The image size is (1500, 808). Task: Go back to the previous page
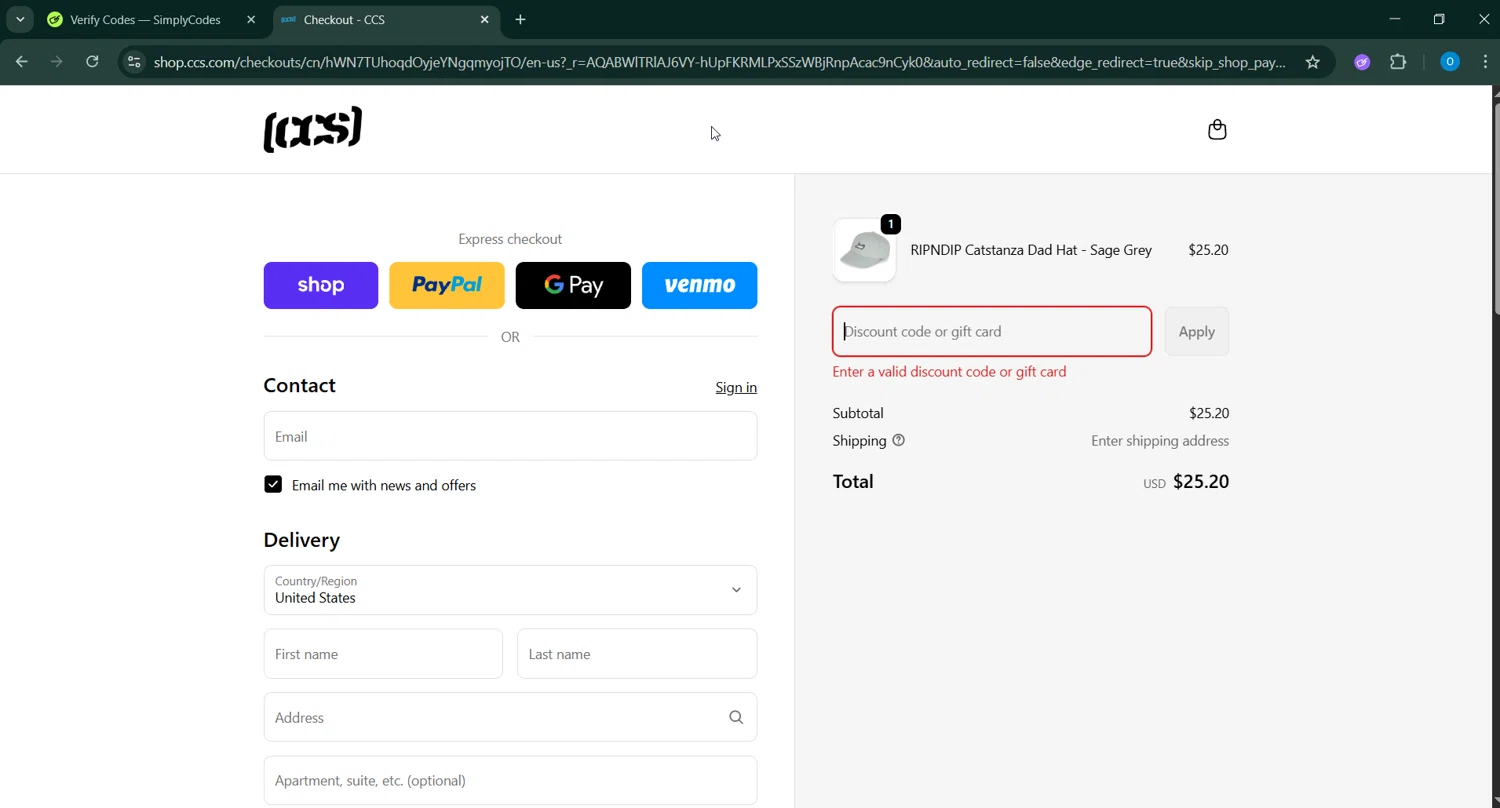click(22, 62)
